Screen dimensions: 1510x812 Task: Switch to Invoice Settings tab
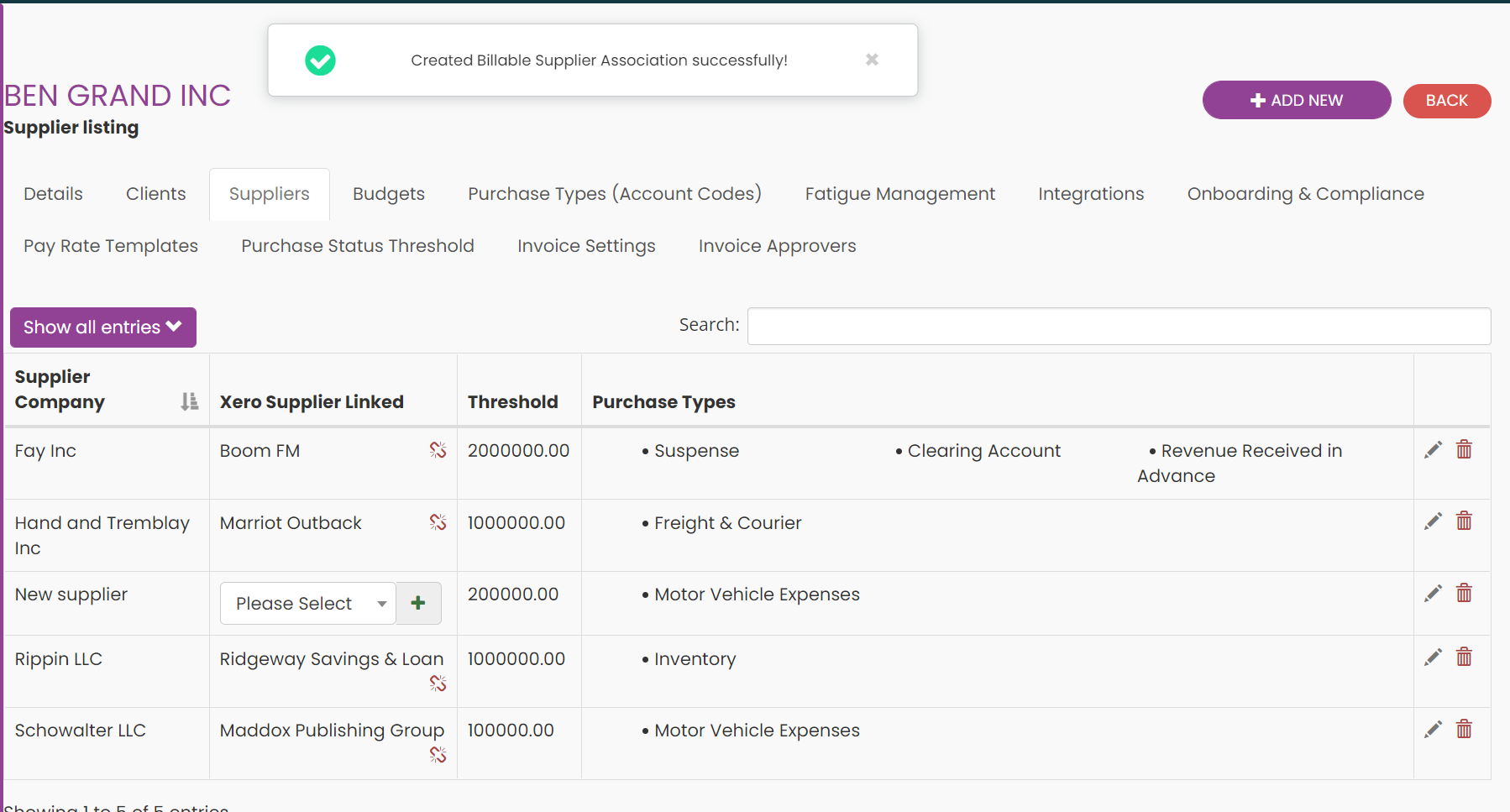[x=586, y=246]
